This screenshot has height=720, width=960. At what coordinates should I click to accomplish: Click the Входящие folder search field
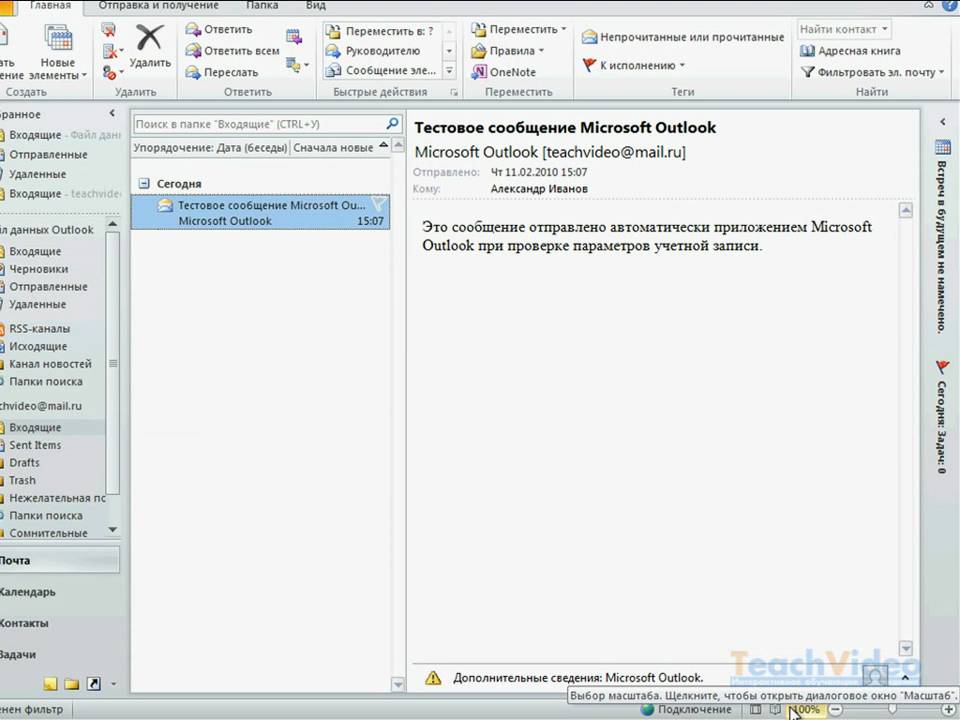259,124
